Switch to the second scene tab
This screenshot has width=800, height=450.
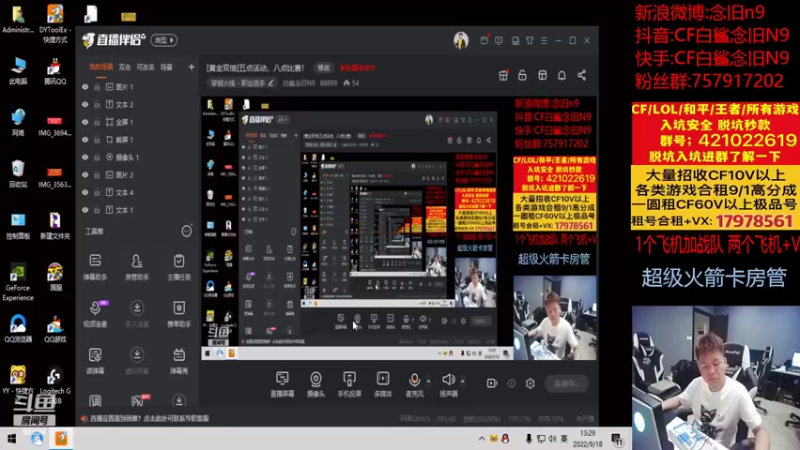click(124, 67)
